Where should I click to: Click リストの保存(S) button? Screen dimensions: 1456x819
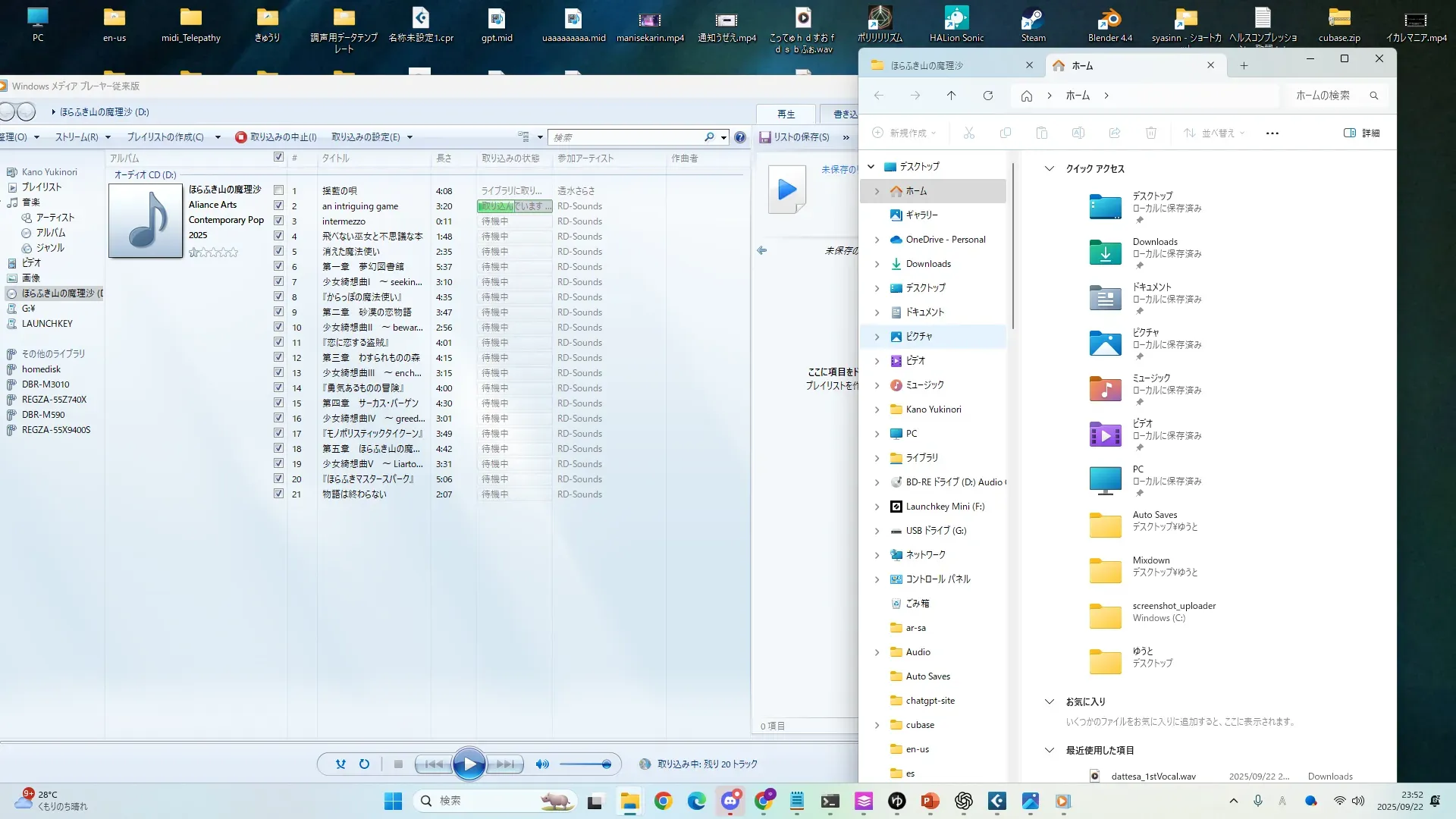point(795,137)
